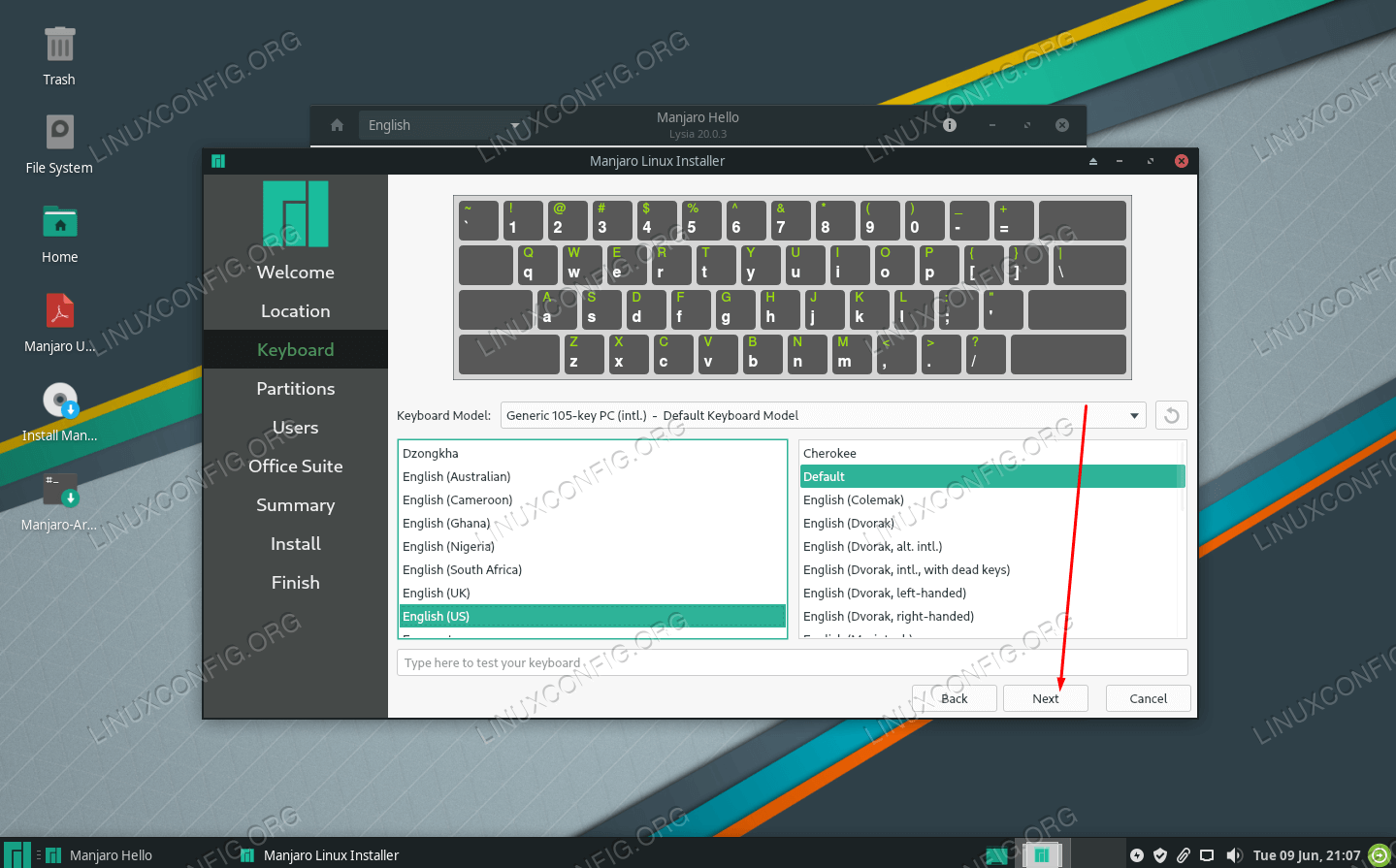Select English (Australian) layout
Screen dimensions: 1396x868
click(x=593, y=476)
